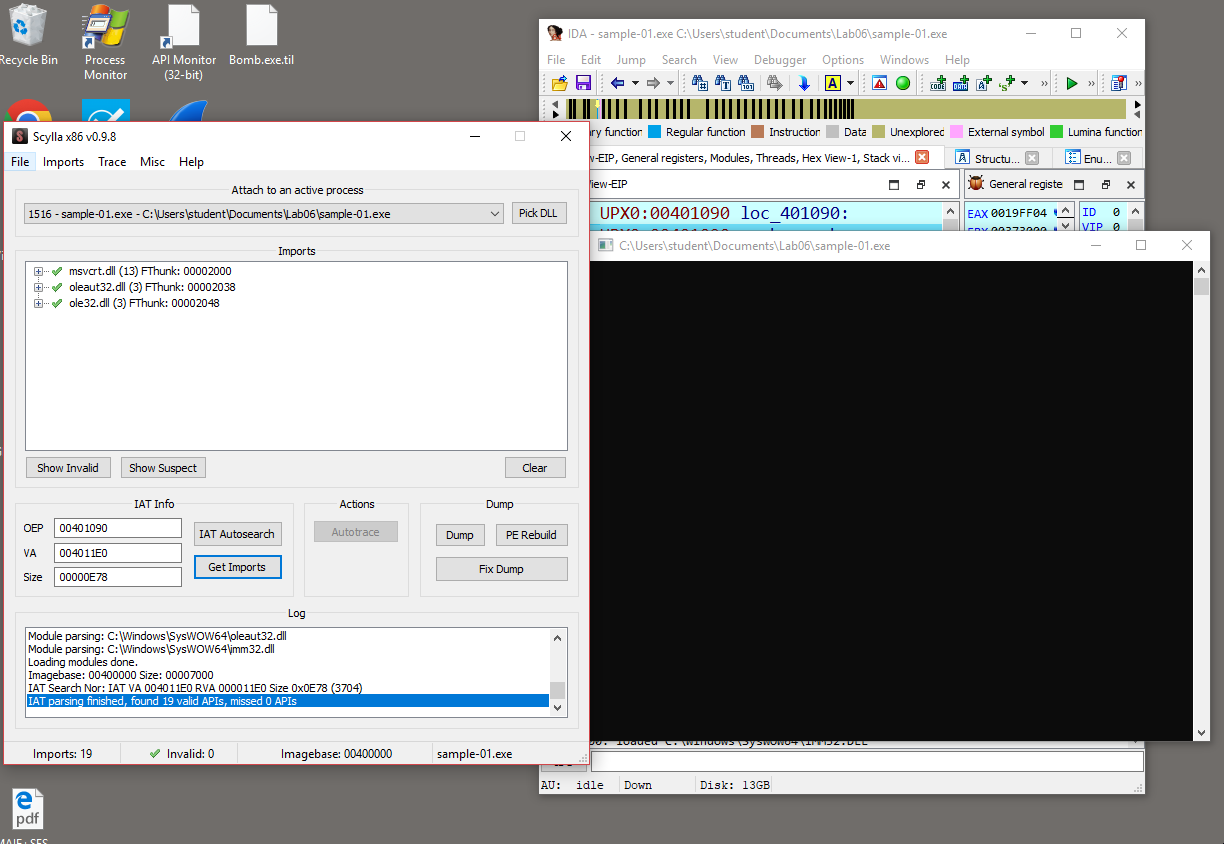This screenshot has width=1224, height=844.
Task: Click the console window vertical scrollbar
Action: [1201, 500]
